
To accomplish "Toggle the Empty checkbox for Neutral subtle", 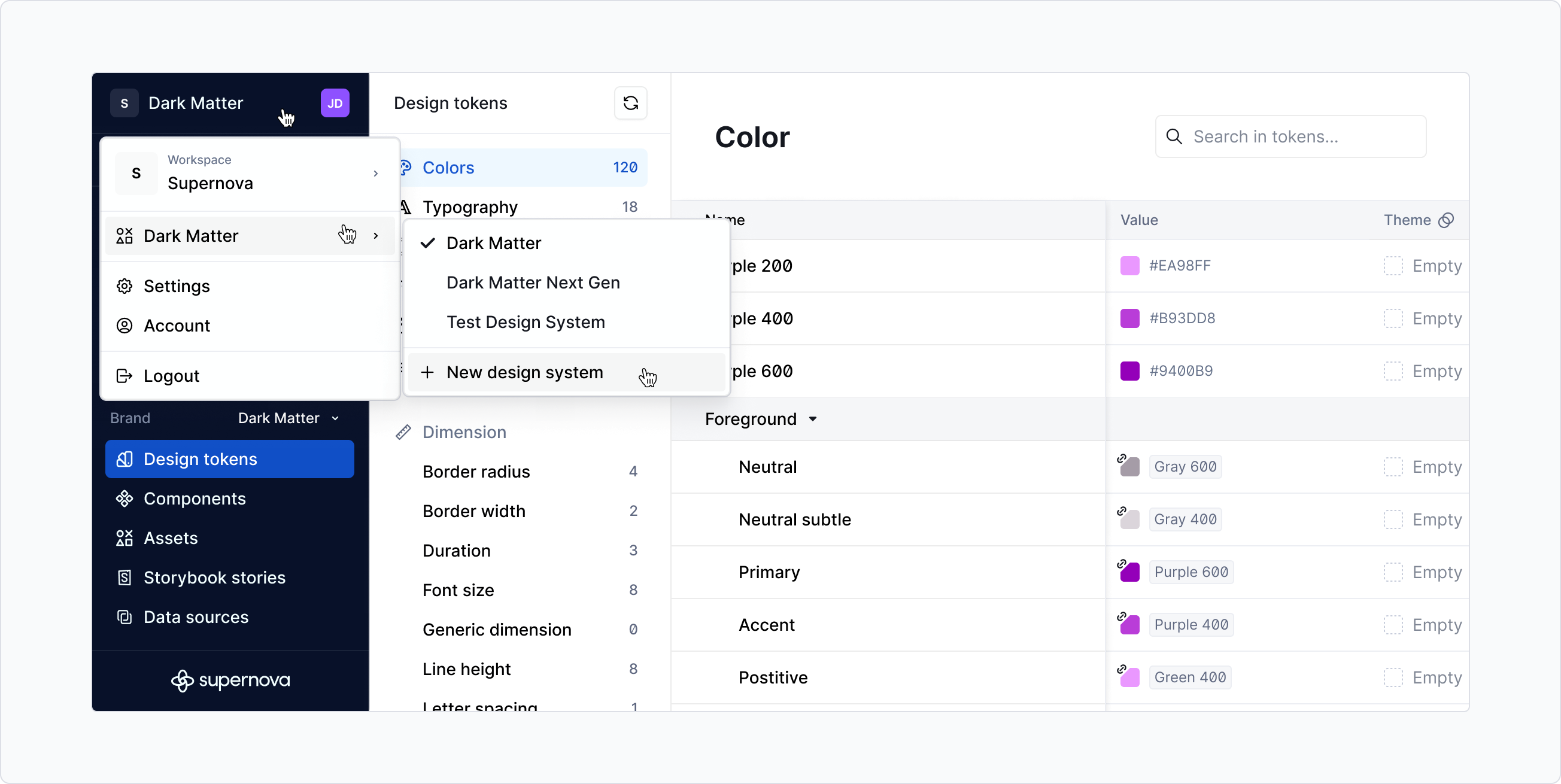I will (x=1394, y=519).
